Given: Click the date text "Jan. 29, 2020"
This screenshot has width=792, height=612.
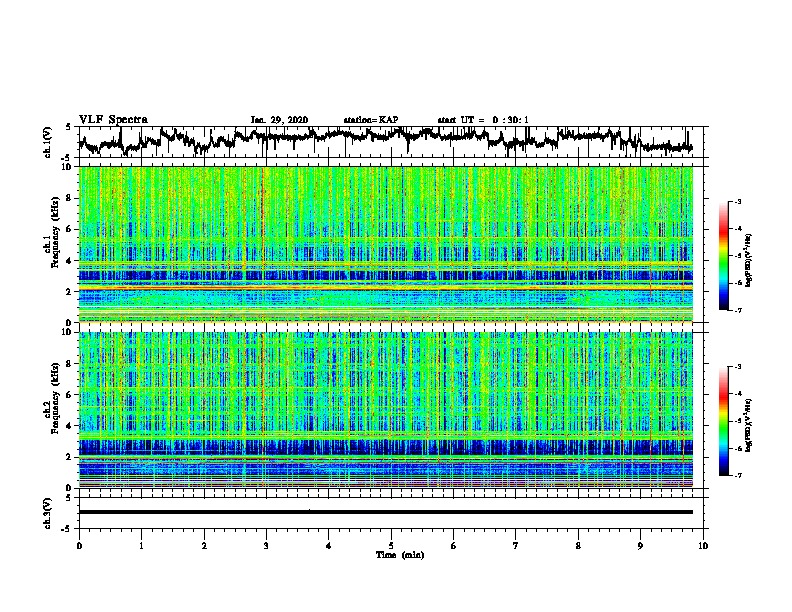Looking at the screenshot, I should (279, 120).
